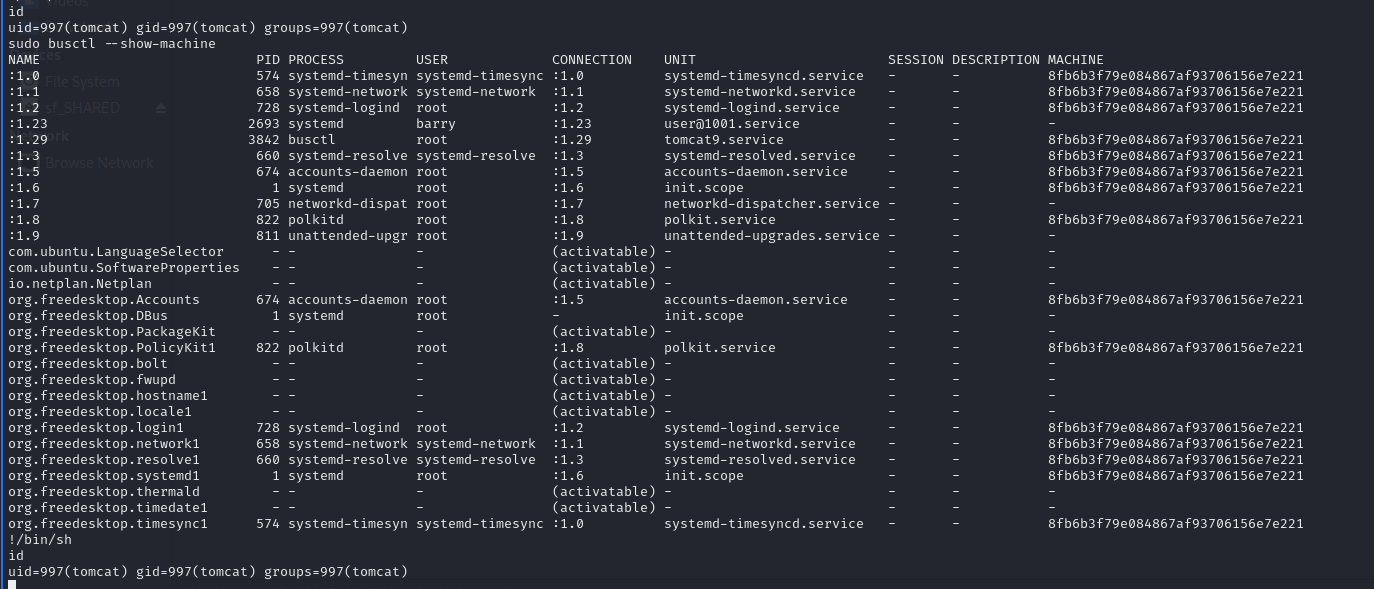Open File System in the background sidebar
Screen dimensions: 1374x589
point(82,82)
